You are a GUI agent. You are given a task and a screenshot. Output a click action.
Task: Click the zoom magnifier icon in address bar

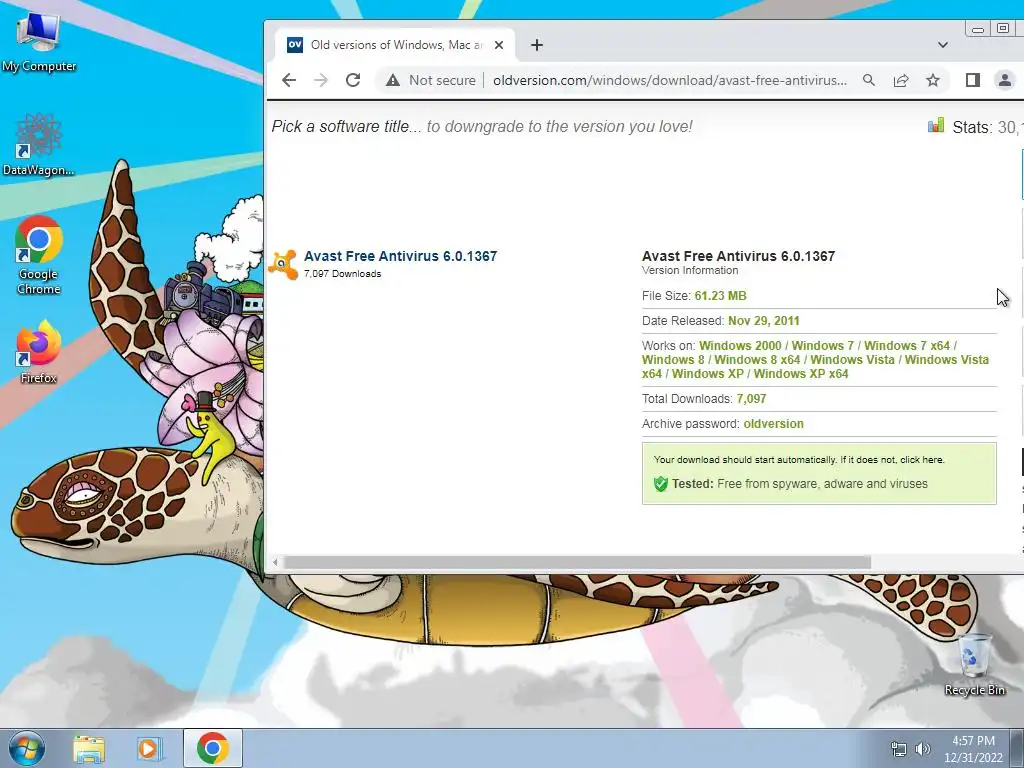pyautogui.click(x=869, y=80)
